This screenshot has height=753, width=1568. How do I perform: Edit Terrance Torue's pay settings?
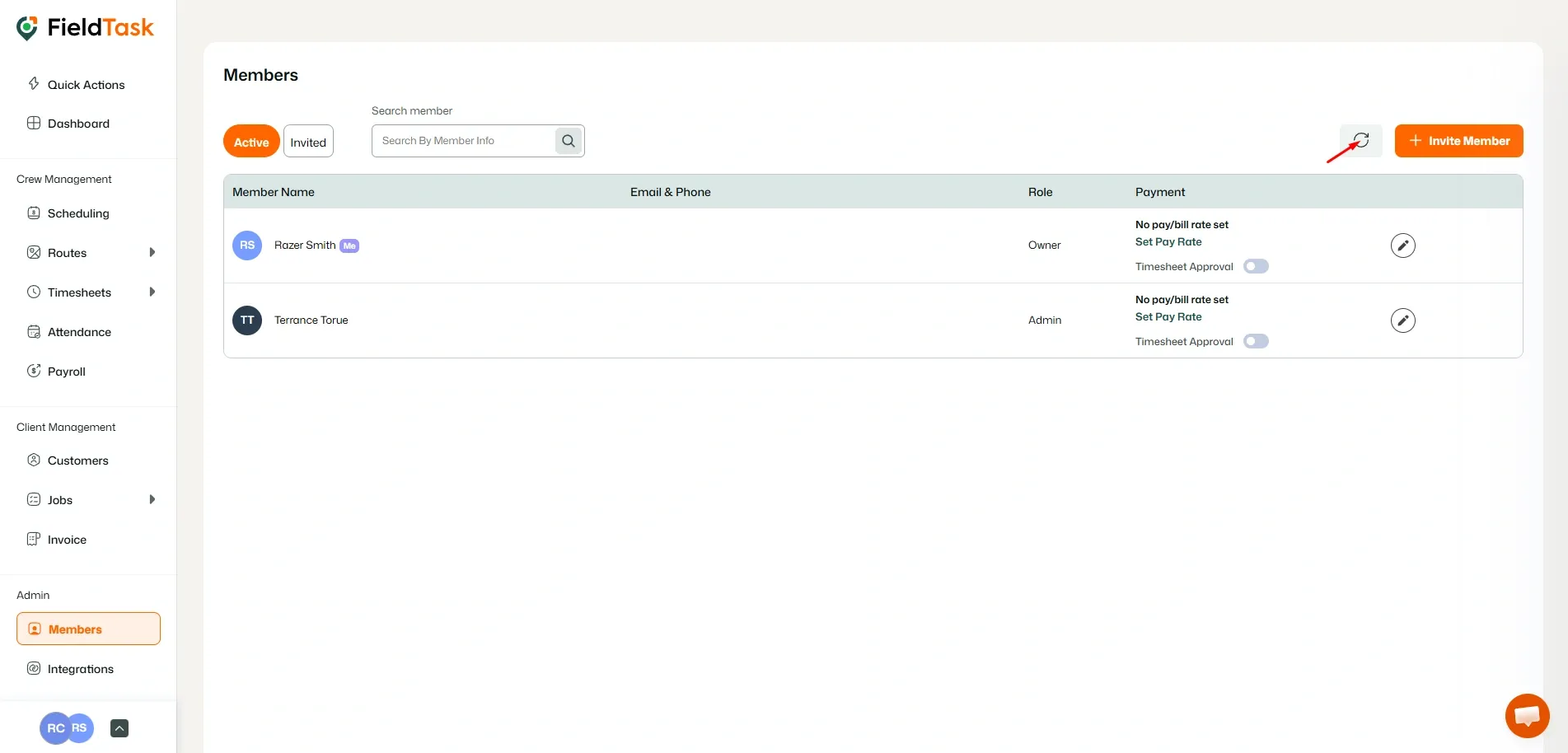pos(1403,320)
